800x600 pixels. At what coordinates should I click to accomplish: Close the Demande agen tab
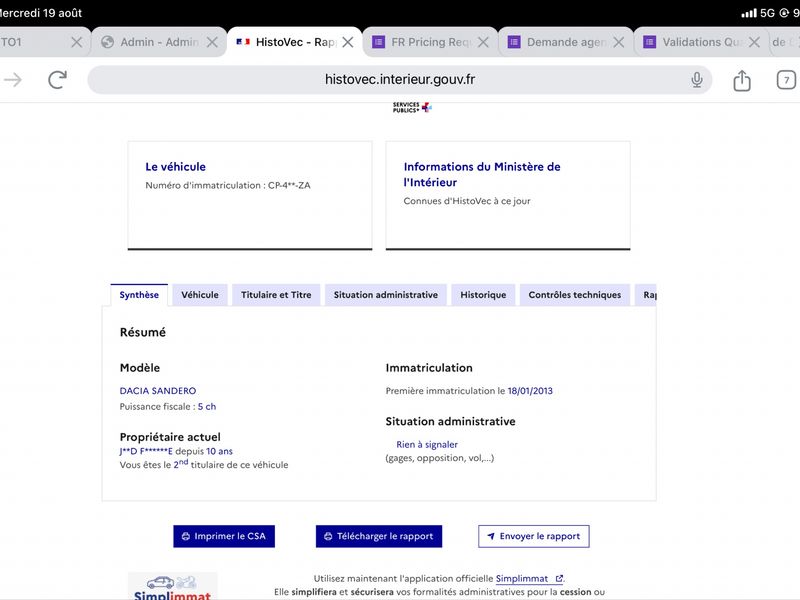(619, 42)
